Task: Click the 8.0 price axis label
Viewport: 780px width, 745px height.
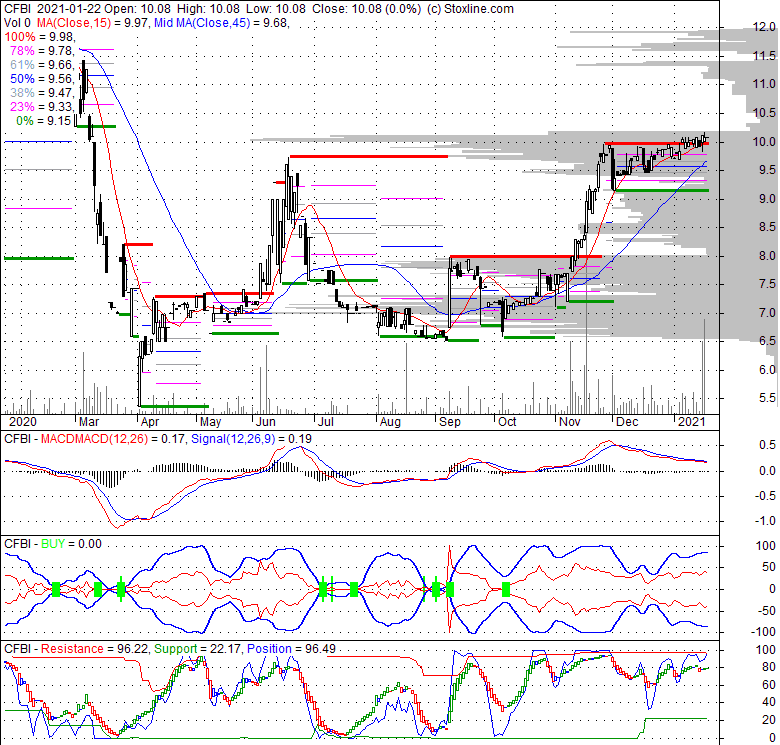Action: click(767, 256)
